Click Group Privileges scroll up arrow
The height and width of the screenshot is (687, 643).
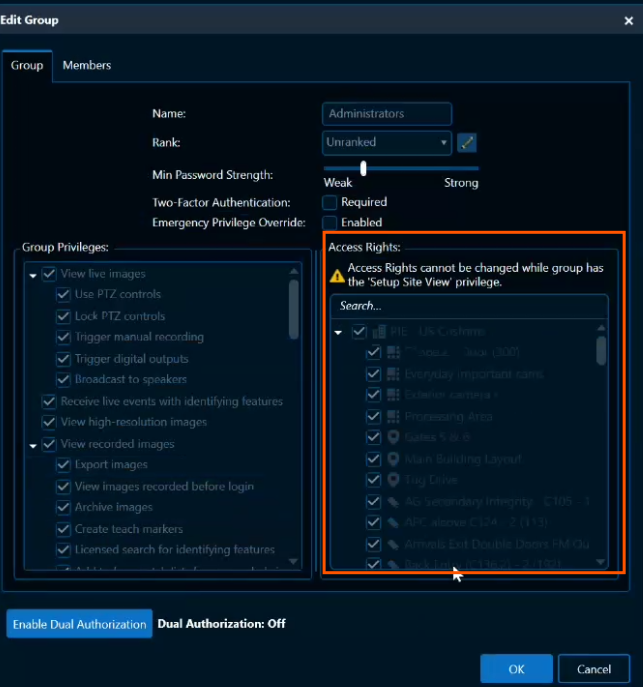coord(294,271)
